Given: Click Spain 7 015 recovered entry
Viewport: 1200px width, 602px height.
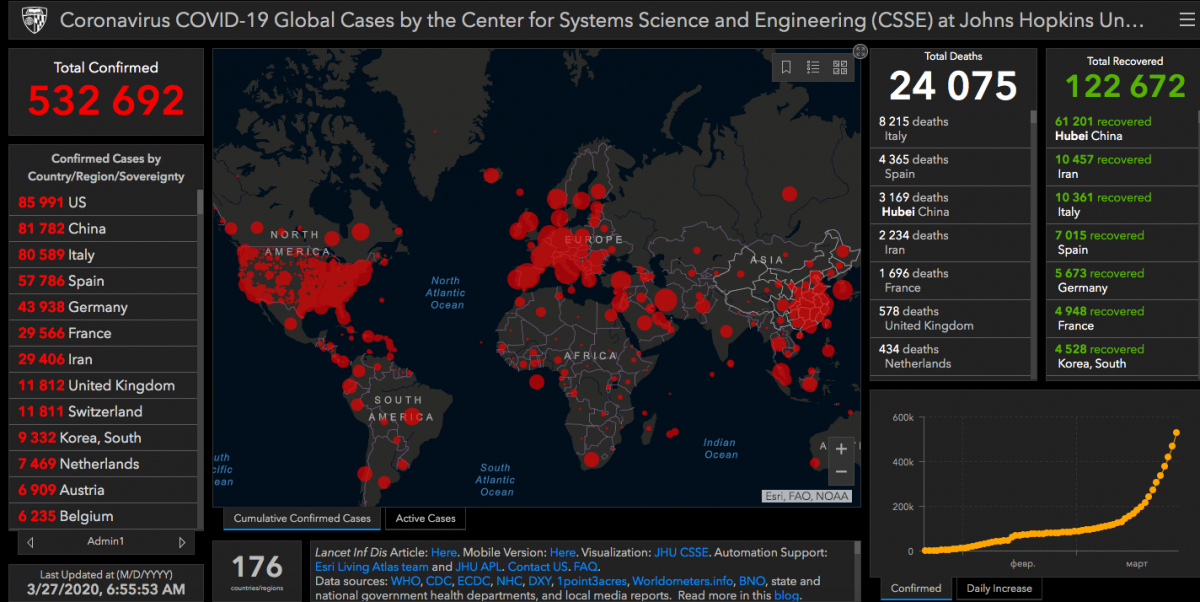Looking at the screenshot, I should (1120, 243).
